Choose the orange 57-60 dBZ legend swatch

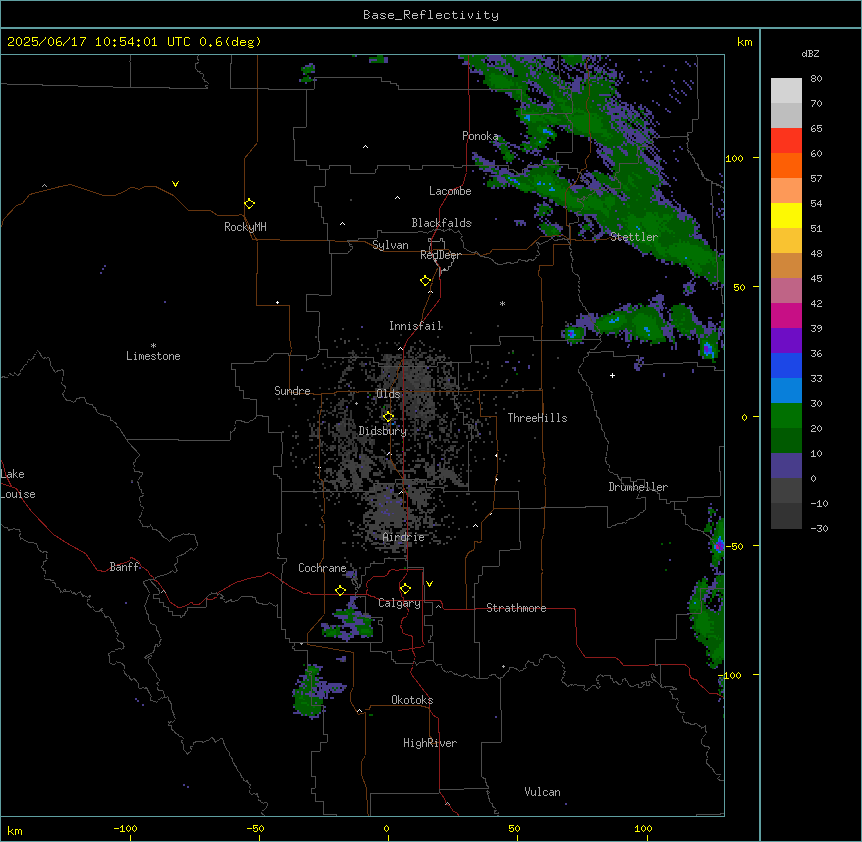click(x=786, y=165)
